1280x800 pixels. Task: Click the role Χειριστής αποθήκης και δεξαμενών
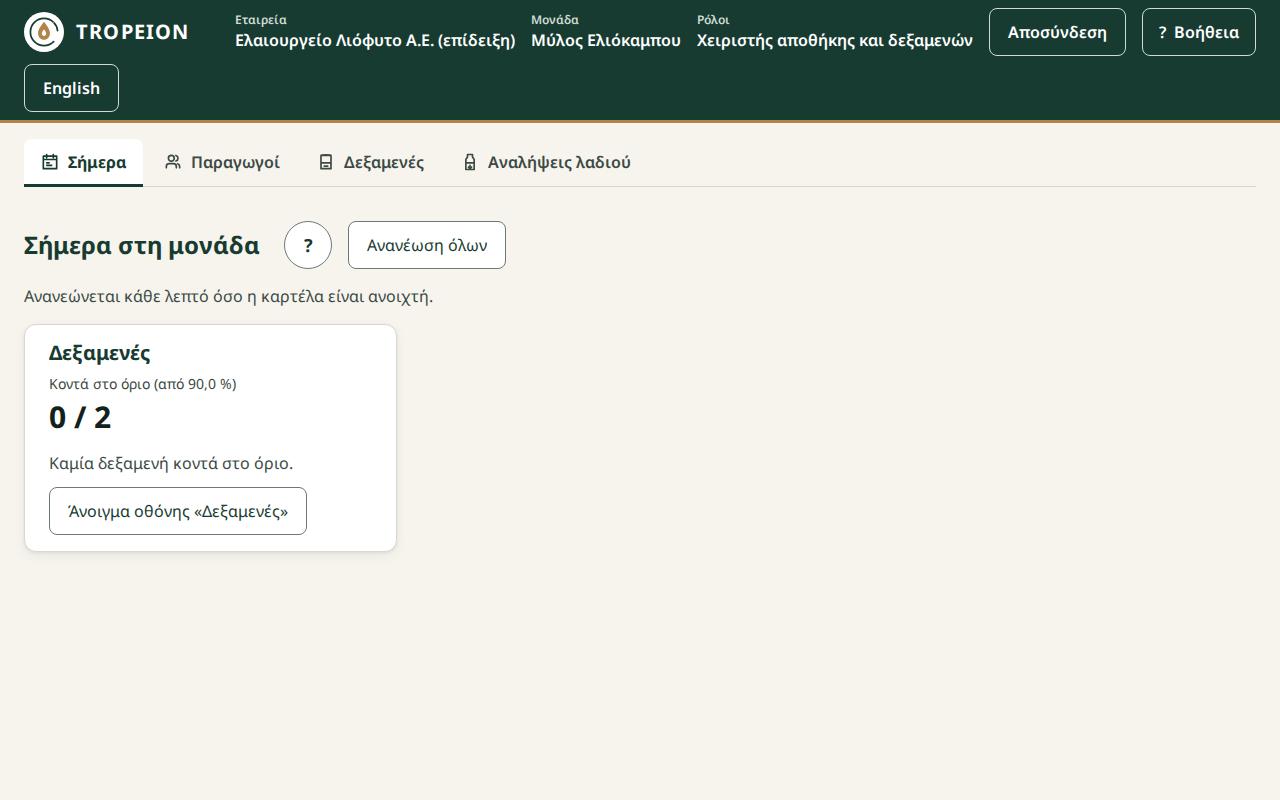[x=835, y=41]
